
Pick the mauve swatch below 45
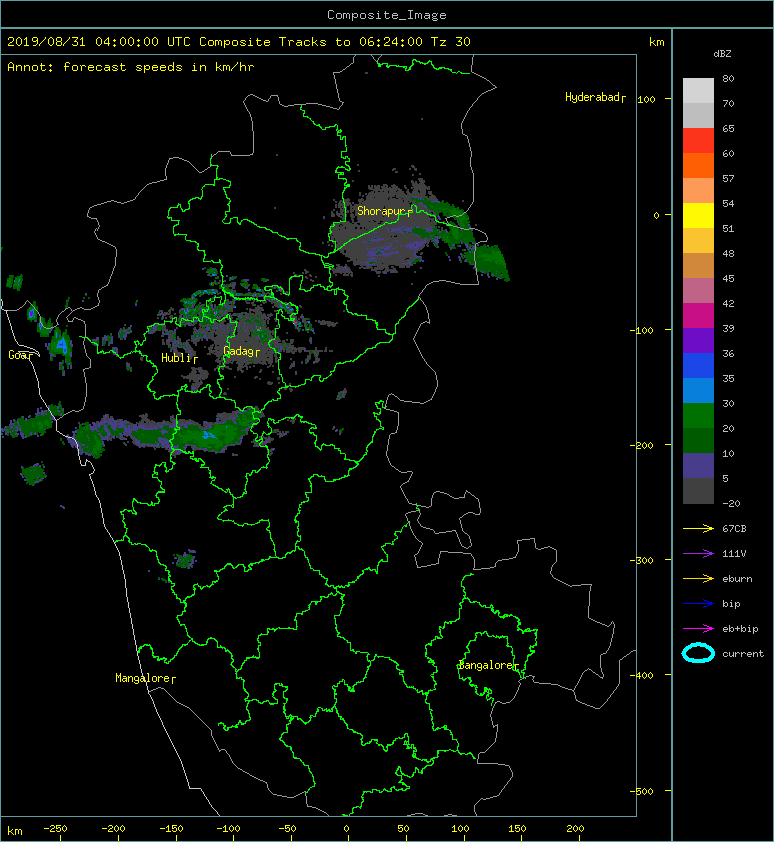(x=698, y=291)
